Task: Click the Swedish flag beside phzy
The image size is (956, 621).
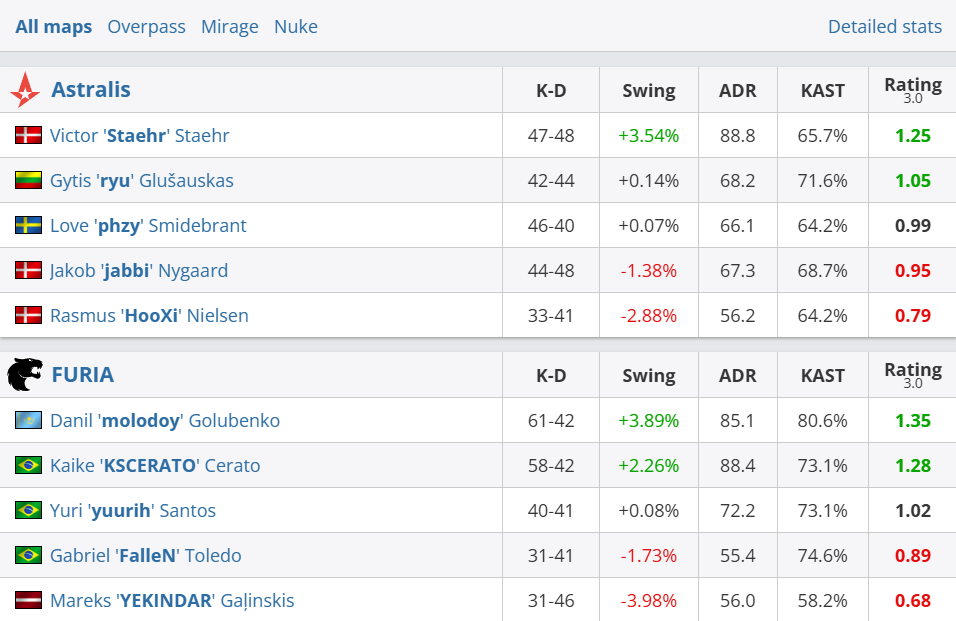Action: pos(28,225)
